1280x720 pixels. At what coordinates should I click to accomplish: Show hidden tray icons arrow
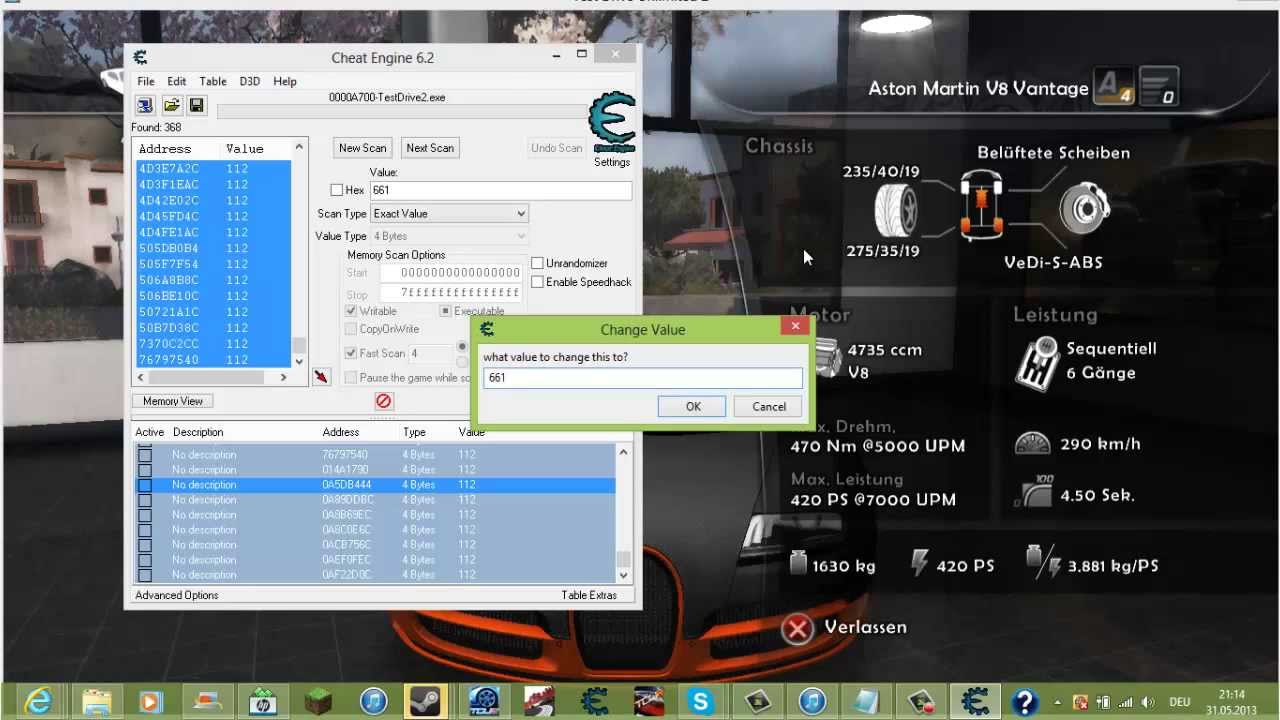tap(1060, 702)
